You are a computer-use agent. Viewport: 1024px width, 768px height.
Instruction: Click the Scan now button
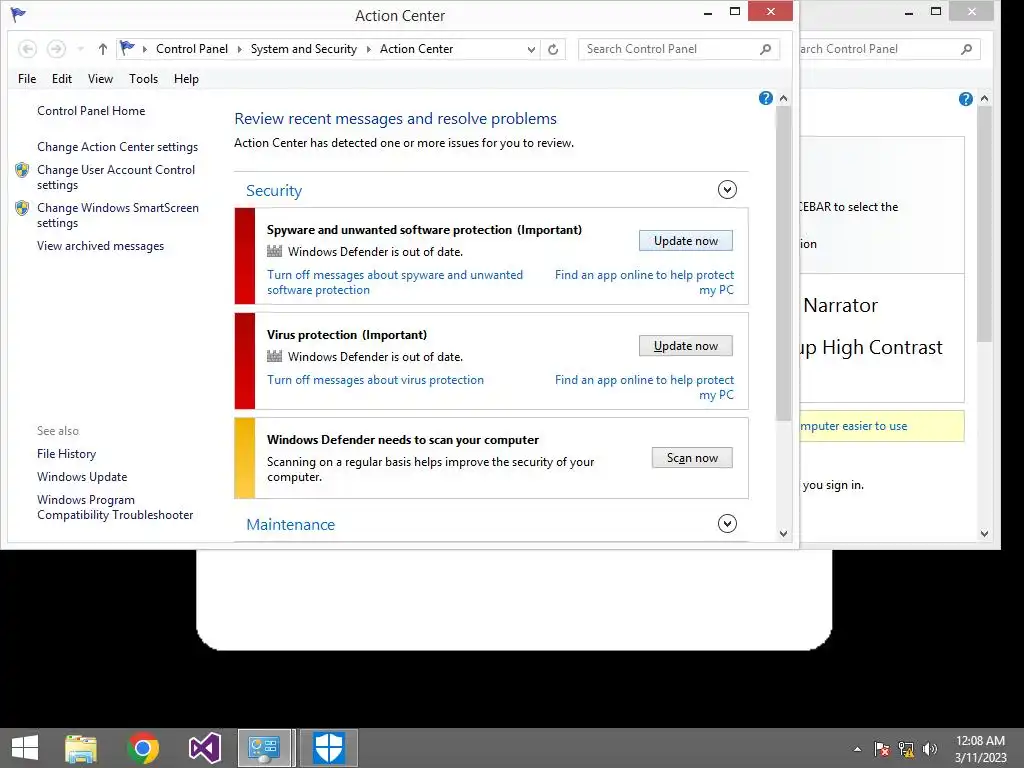pos(692,458)
